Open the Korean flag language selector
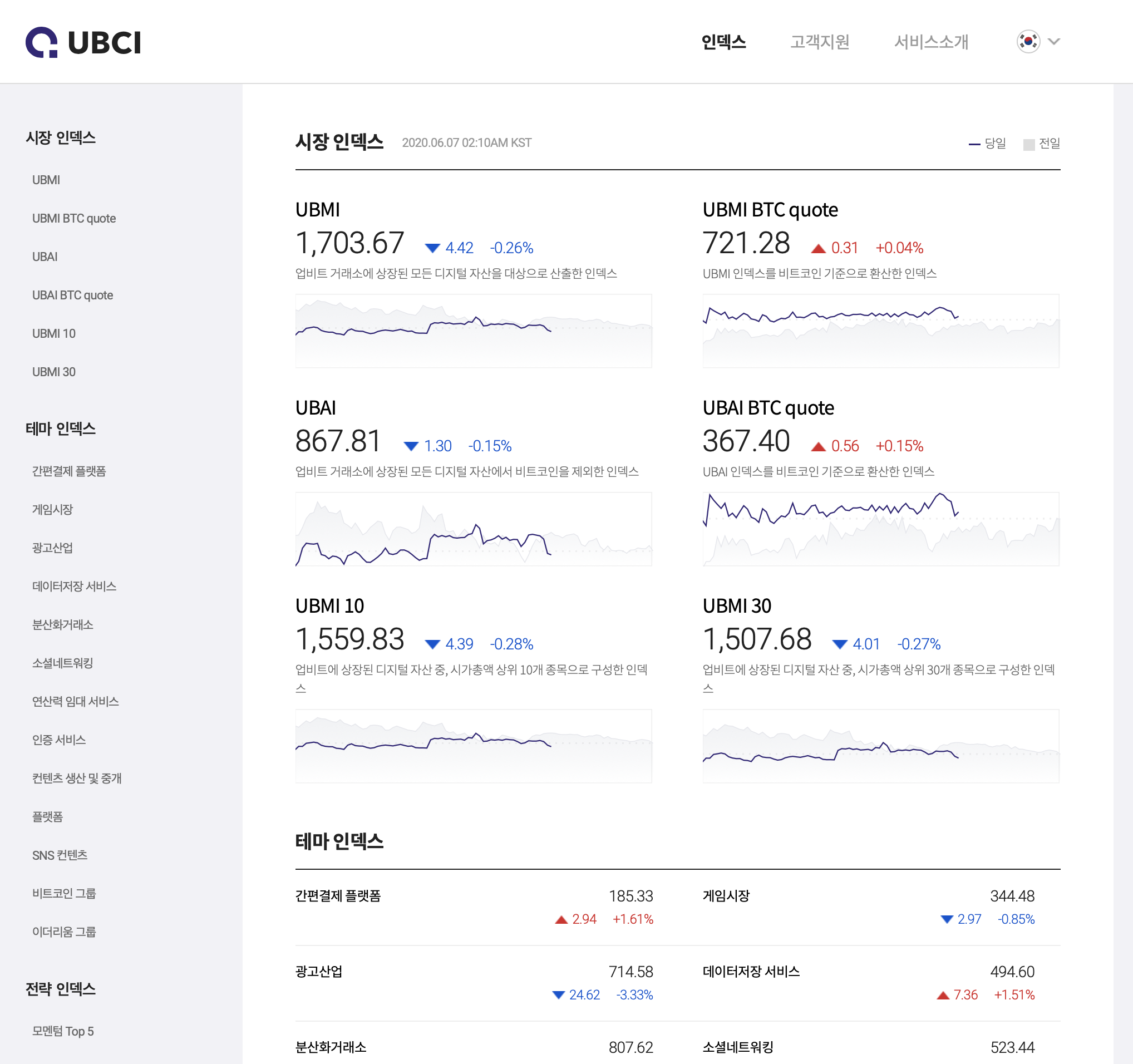This screenshot has height=1064, width=1133. (1028, 42)
